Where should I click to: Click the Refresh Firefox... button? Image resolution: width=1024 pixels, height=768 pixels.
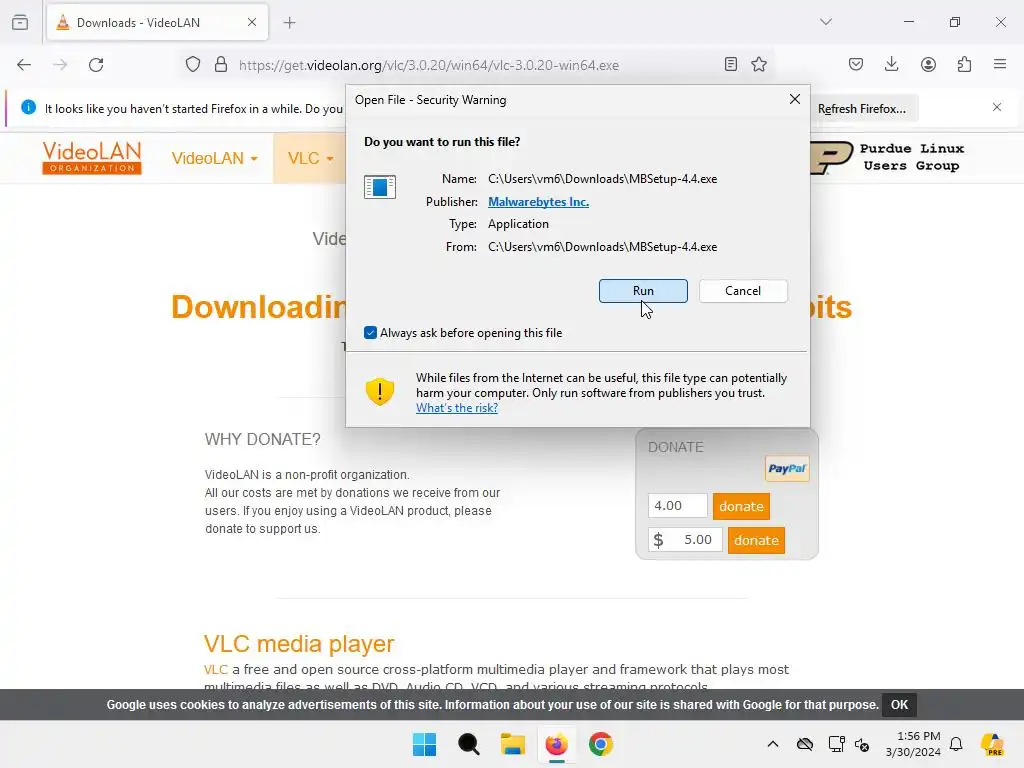(861, 108)
